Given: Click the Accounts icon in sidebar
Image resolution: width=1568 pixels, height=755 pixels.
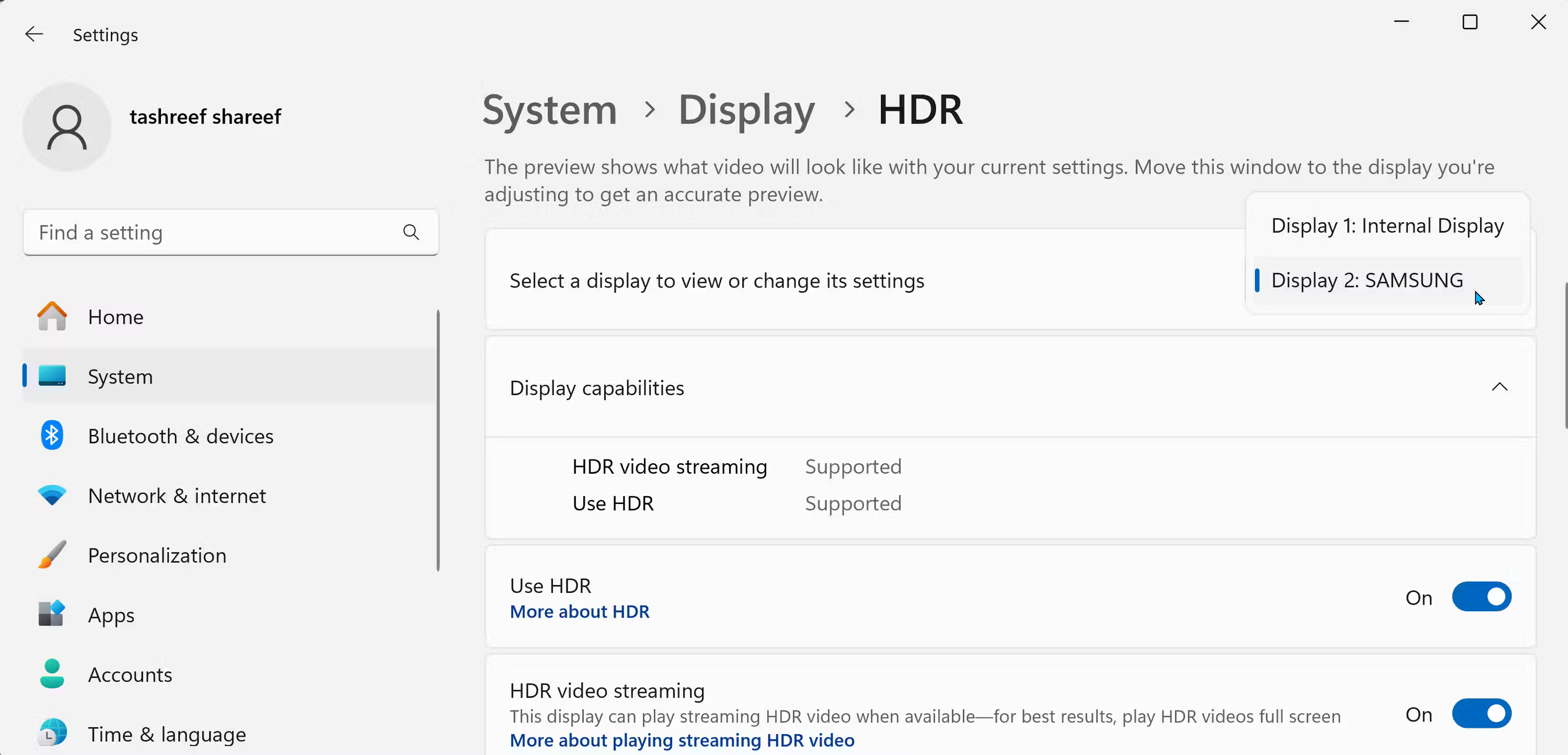Looking at the screenshot, I should click(x=52, y=674).
